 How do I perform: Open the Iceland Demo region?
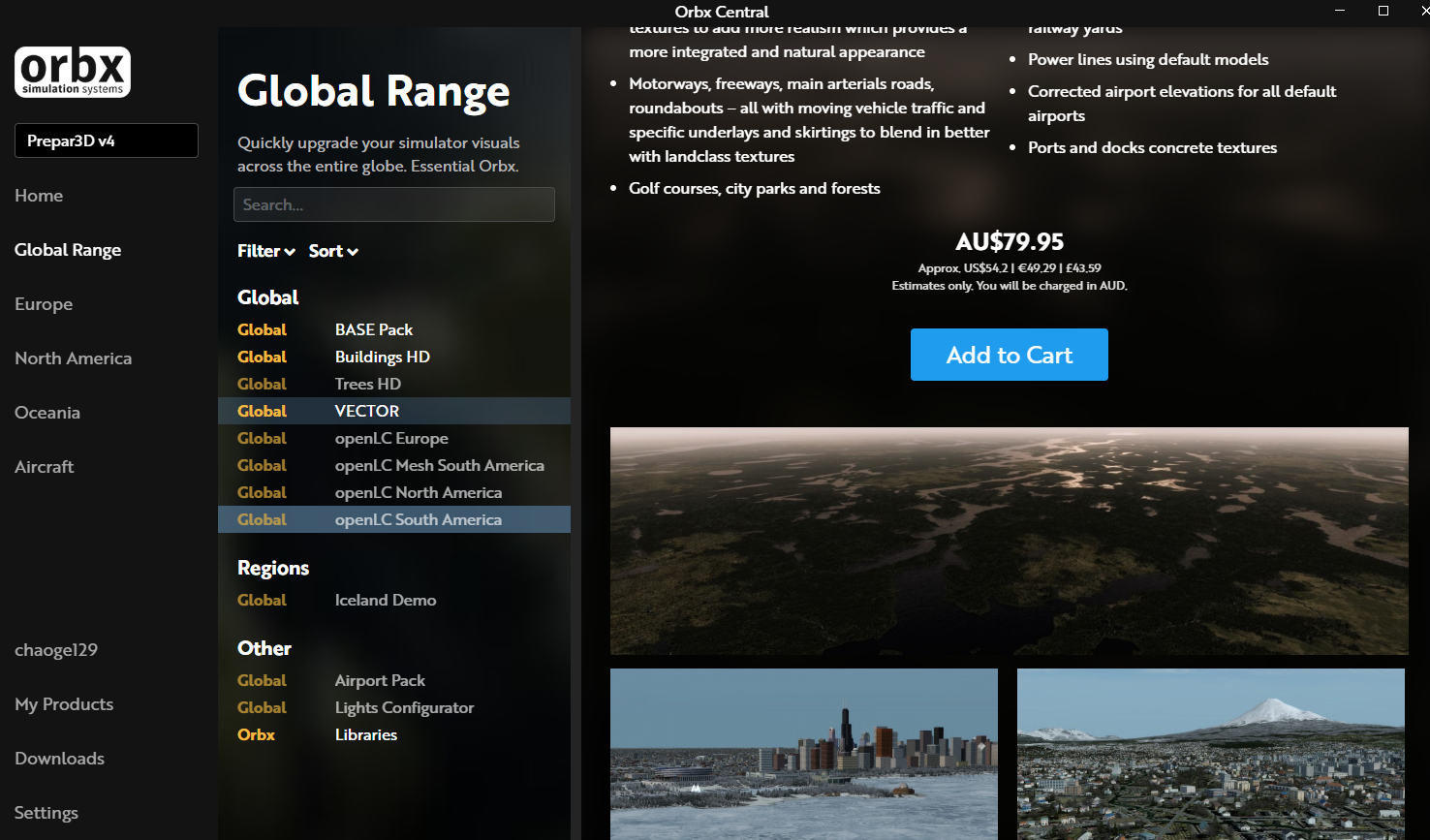click(x=394, y=600)
